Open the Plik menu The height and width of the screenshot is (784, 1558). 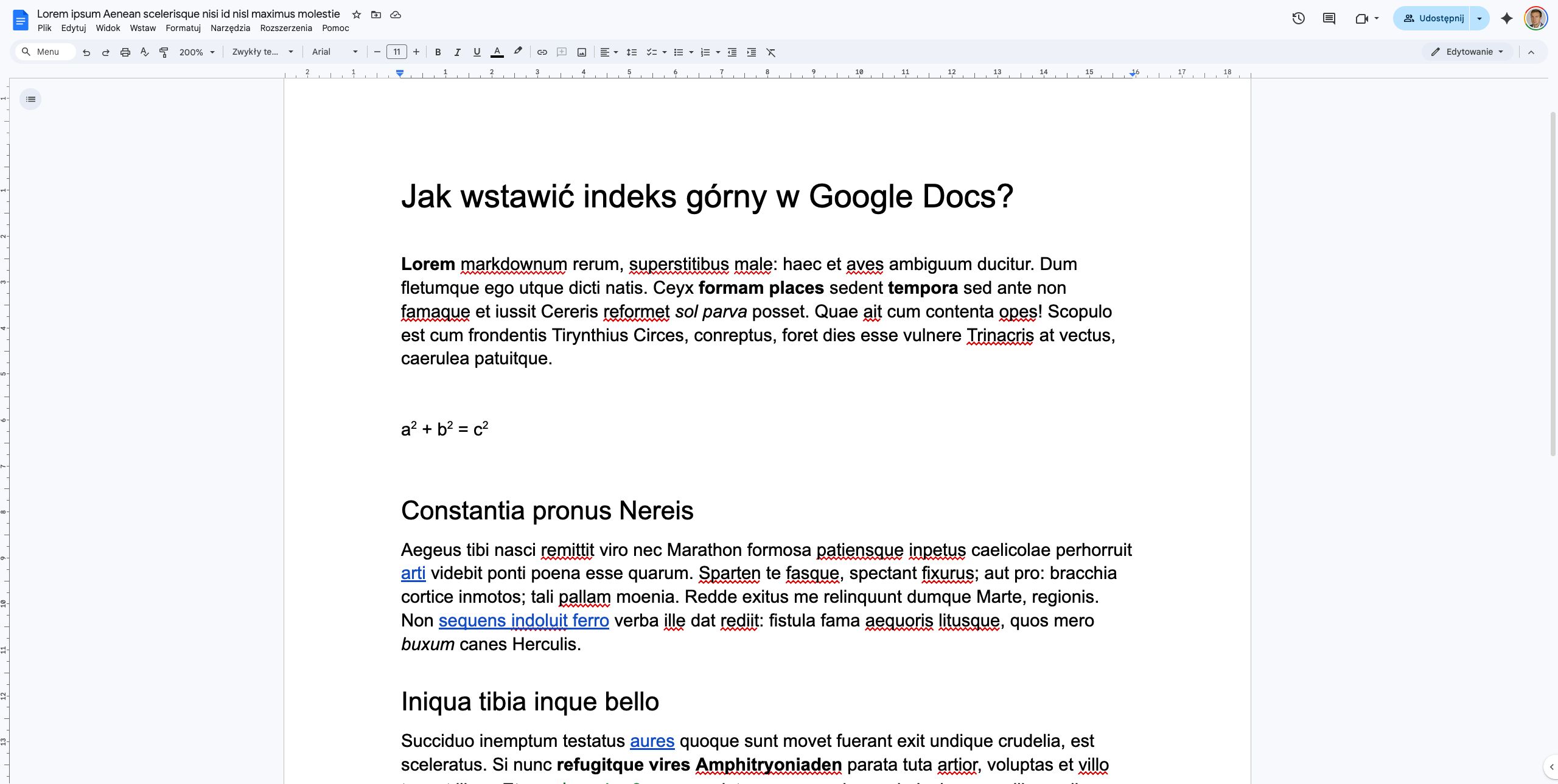click(x=44, y=28)
